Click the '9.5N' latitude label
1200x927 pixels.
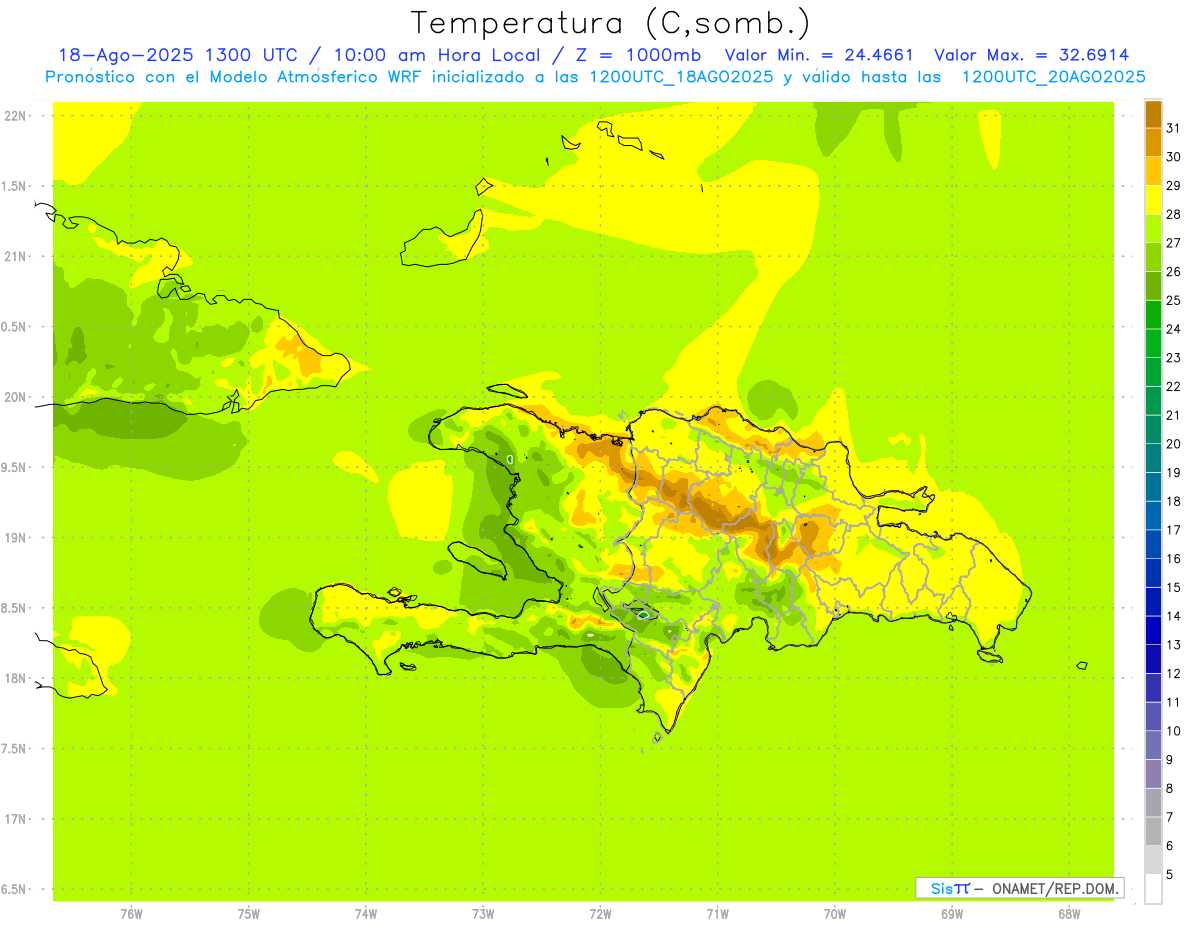(x=15, y=467)
